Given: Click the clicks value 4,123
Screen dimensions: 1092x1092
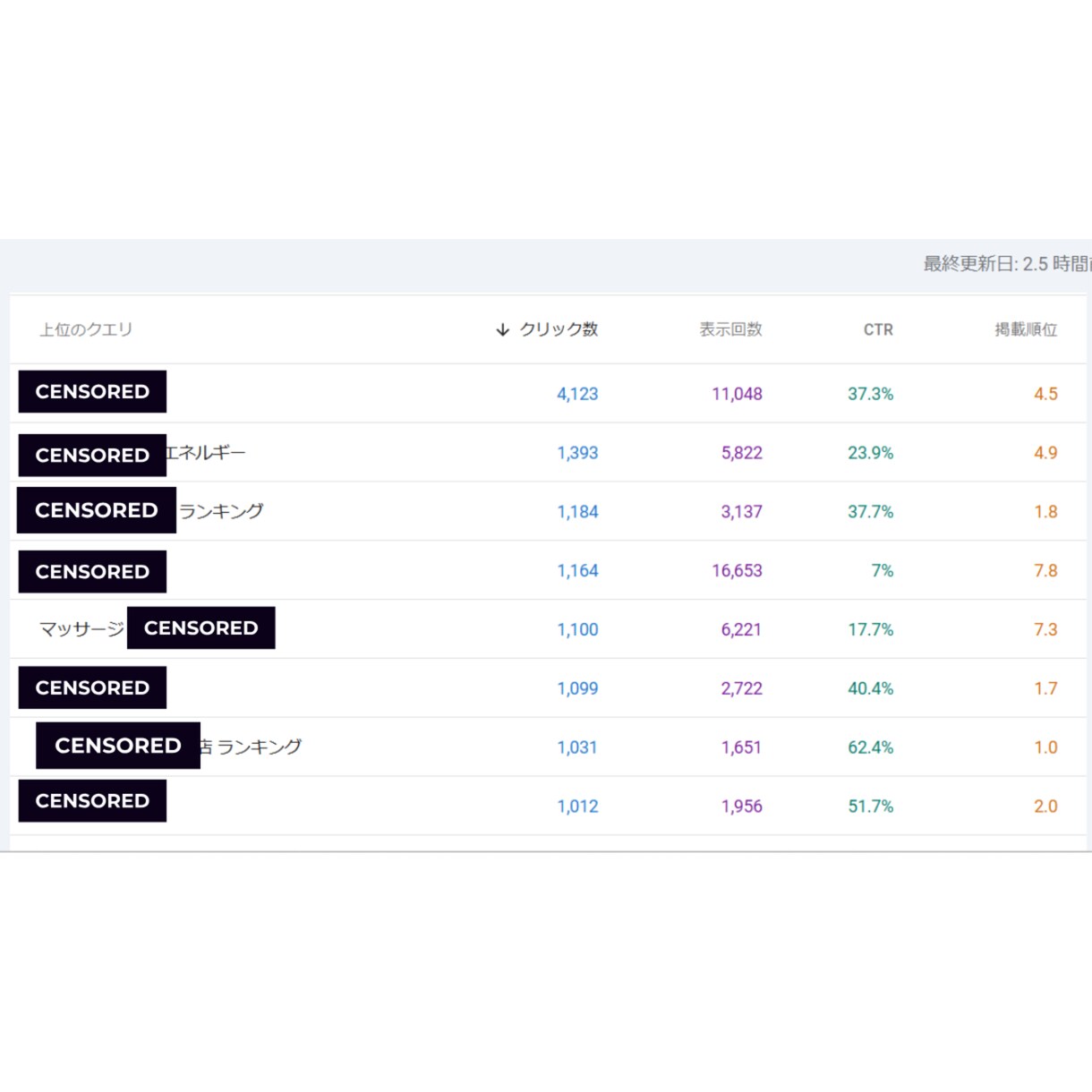Looking at the screenshot, I should tap(577, 394).
